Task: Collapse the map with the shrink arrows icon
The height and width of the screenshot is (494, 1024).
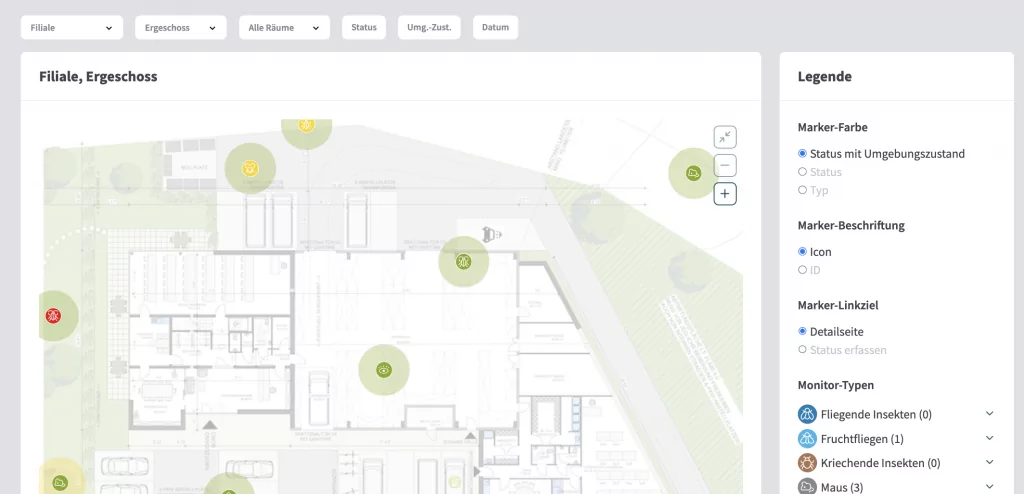Action: (725, 137)
